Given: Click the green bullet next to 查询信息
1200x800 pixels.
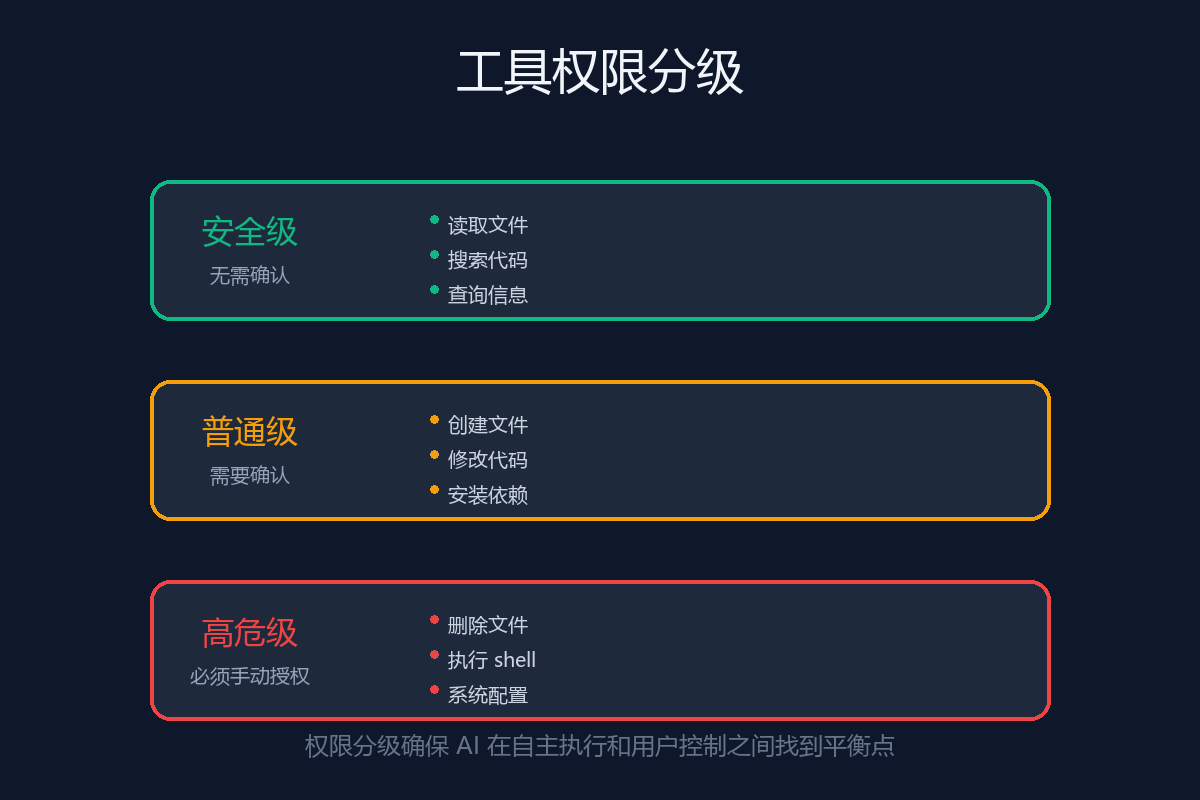Looking at the screenshot, I should 434,290.
